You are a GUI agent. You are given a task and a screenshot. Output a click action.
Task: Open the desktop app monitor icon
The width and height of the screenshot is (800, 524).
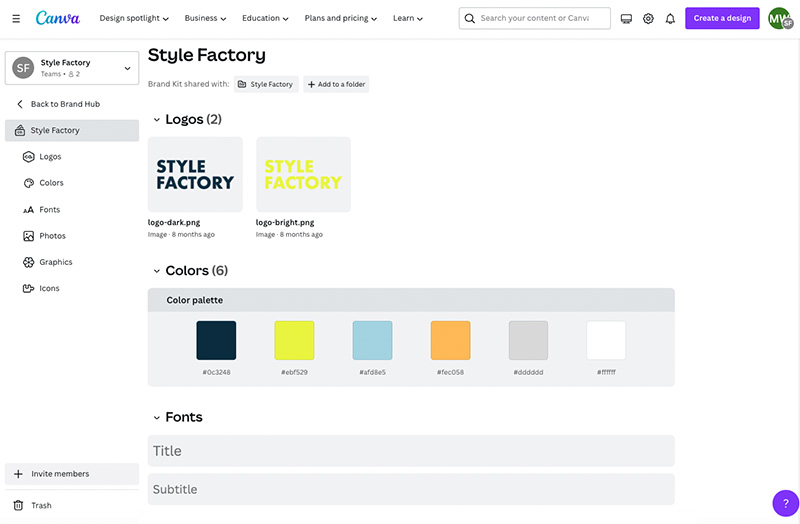point(626,19)
